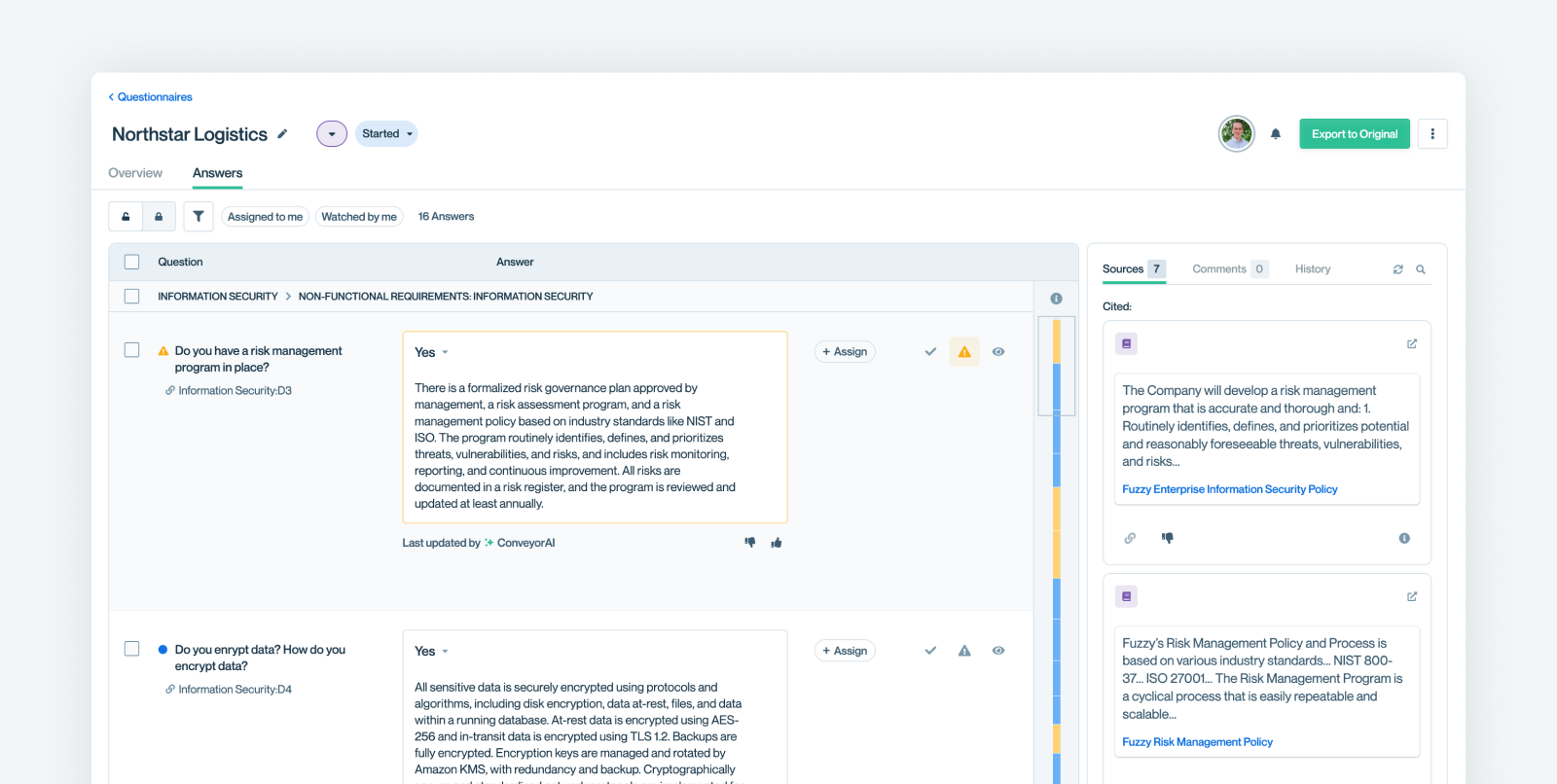Change encrypt data answer Yes dropdown
Image resolution: width=1557 pixels, height=784 pixels.
point(431,651)
